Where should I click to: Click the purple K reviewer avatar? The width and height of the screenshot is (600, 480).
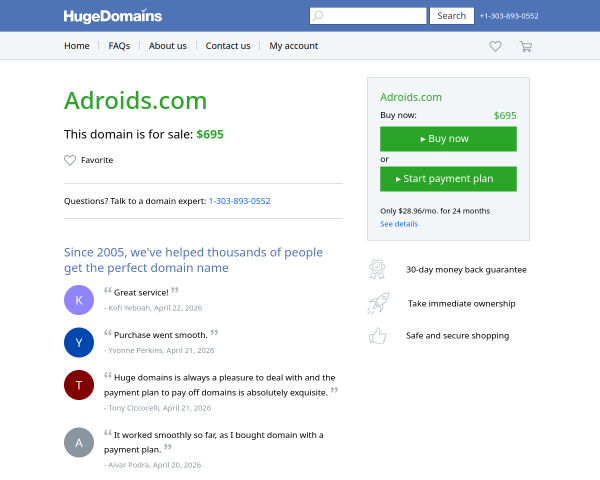79,300
